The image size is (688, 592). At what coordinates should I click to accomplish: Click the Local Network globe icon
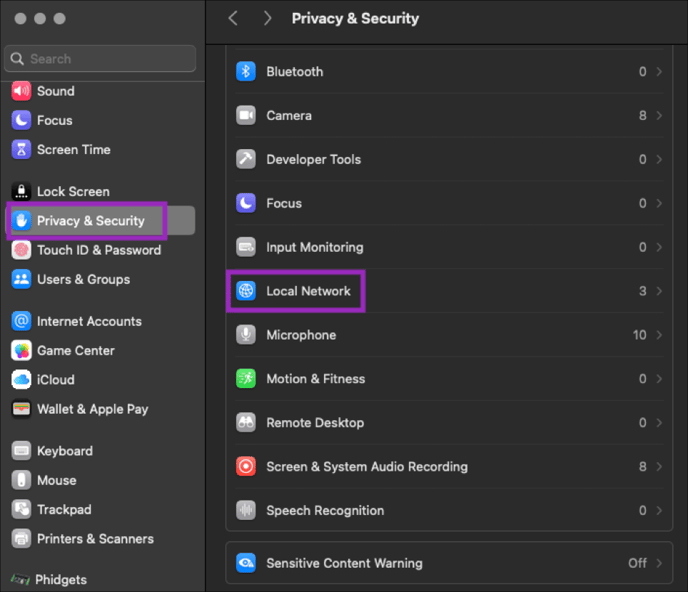click(x=246, y=291)
